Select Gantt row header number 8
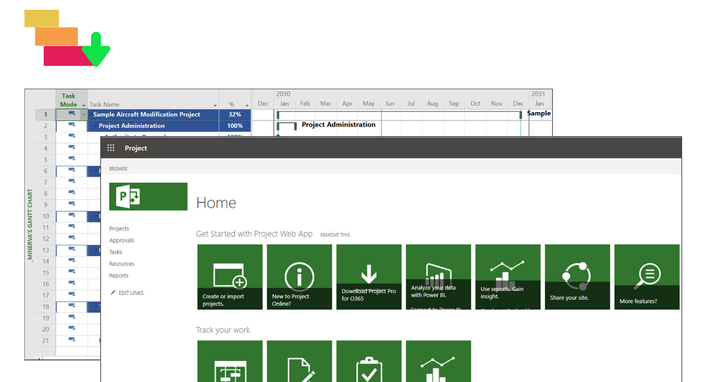Screen dimensions: 705x382 pos(45,194)
